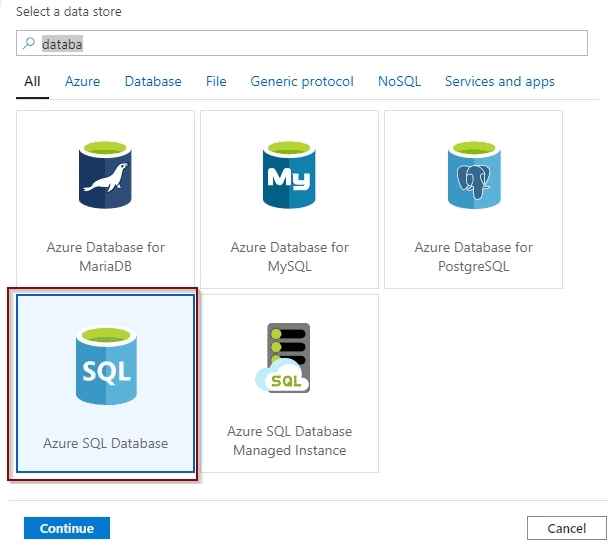Screen dimensions: 608x550
Task: Click the Azure Database for MariaDB seal icon
Action: 105,175
